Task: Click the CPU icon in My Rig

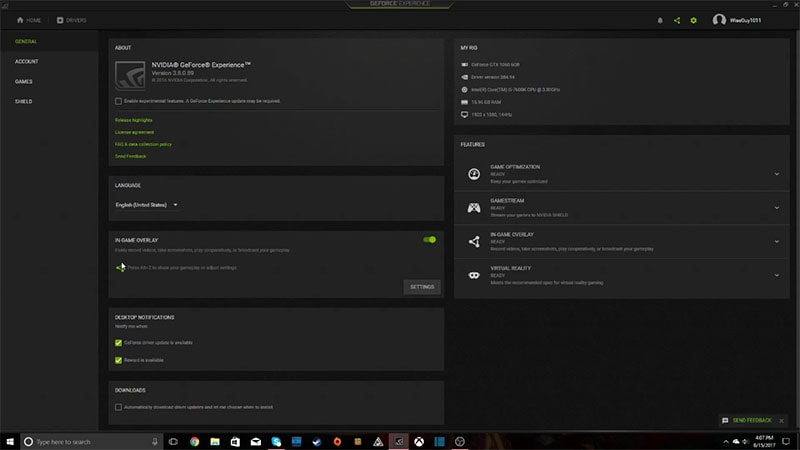Action: (464, 89)
